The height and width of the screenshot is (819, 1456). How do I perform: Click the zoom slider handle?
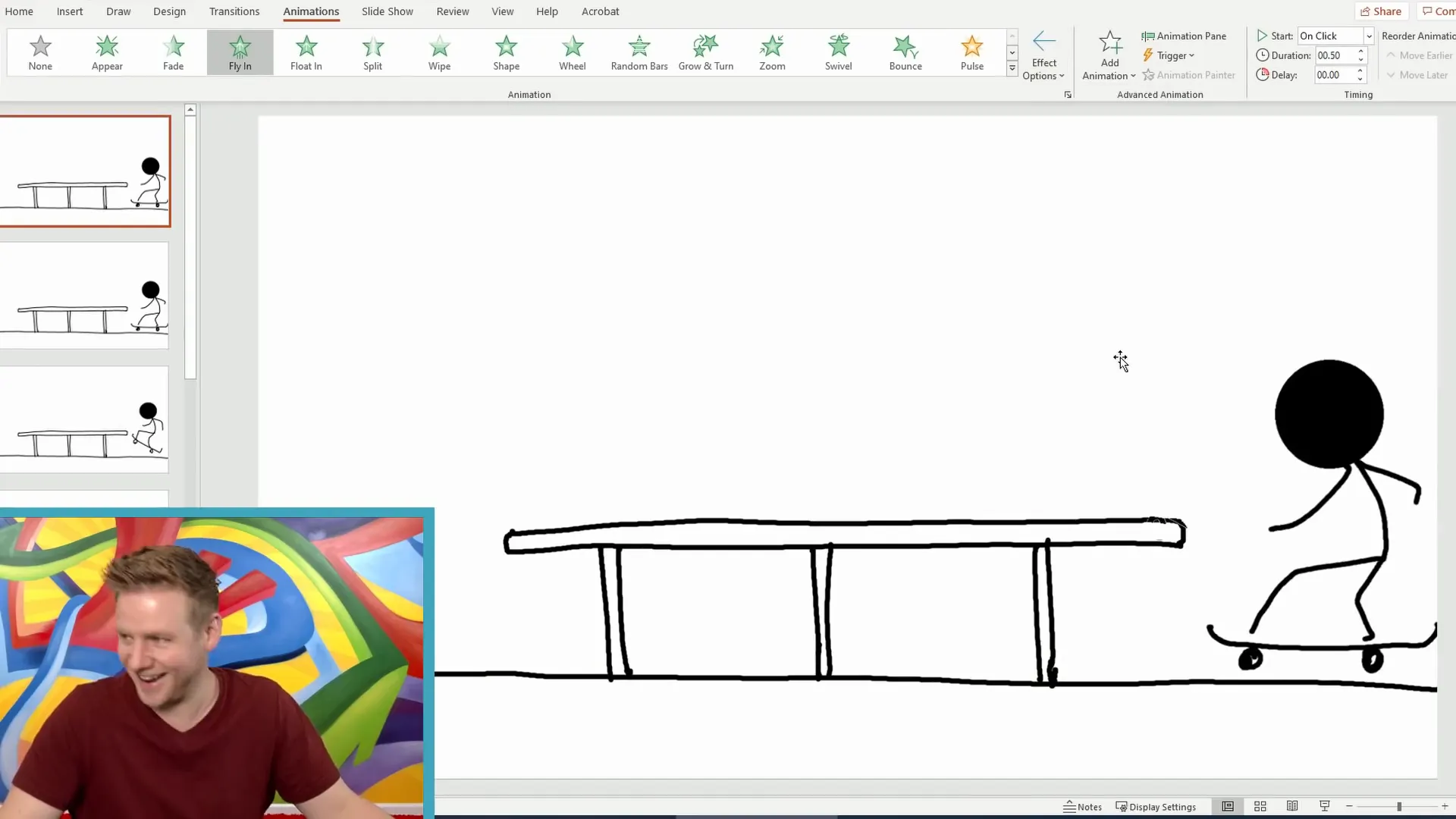click(x=1398, y=806)
